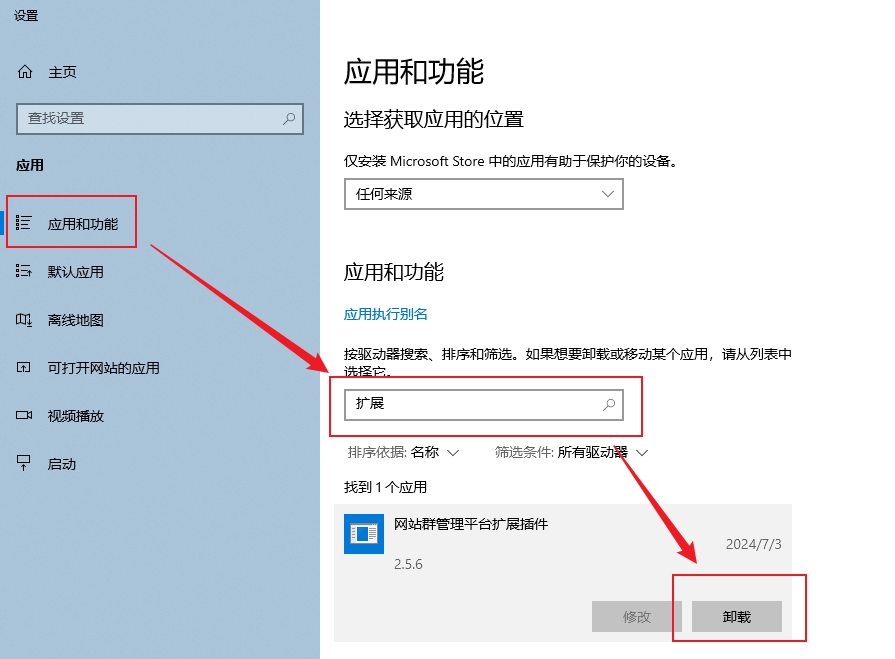Expand the 筛选条件: 所有驱动器 filter dropdown
This screenshot has width=895, height=659.
tap(571, 452)
